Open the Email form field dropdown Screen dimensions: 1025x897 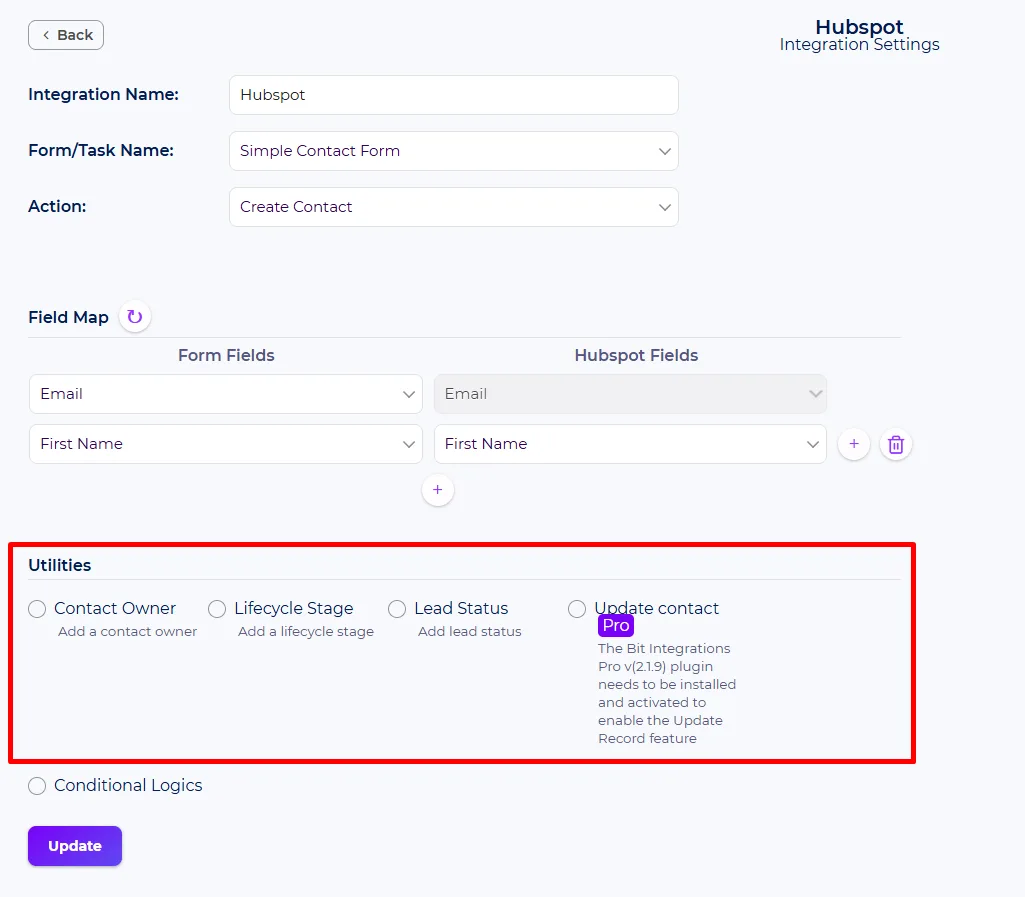(226, 394)
